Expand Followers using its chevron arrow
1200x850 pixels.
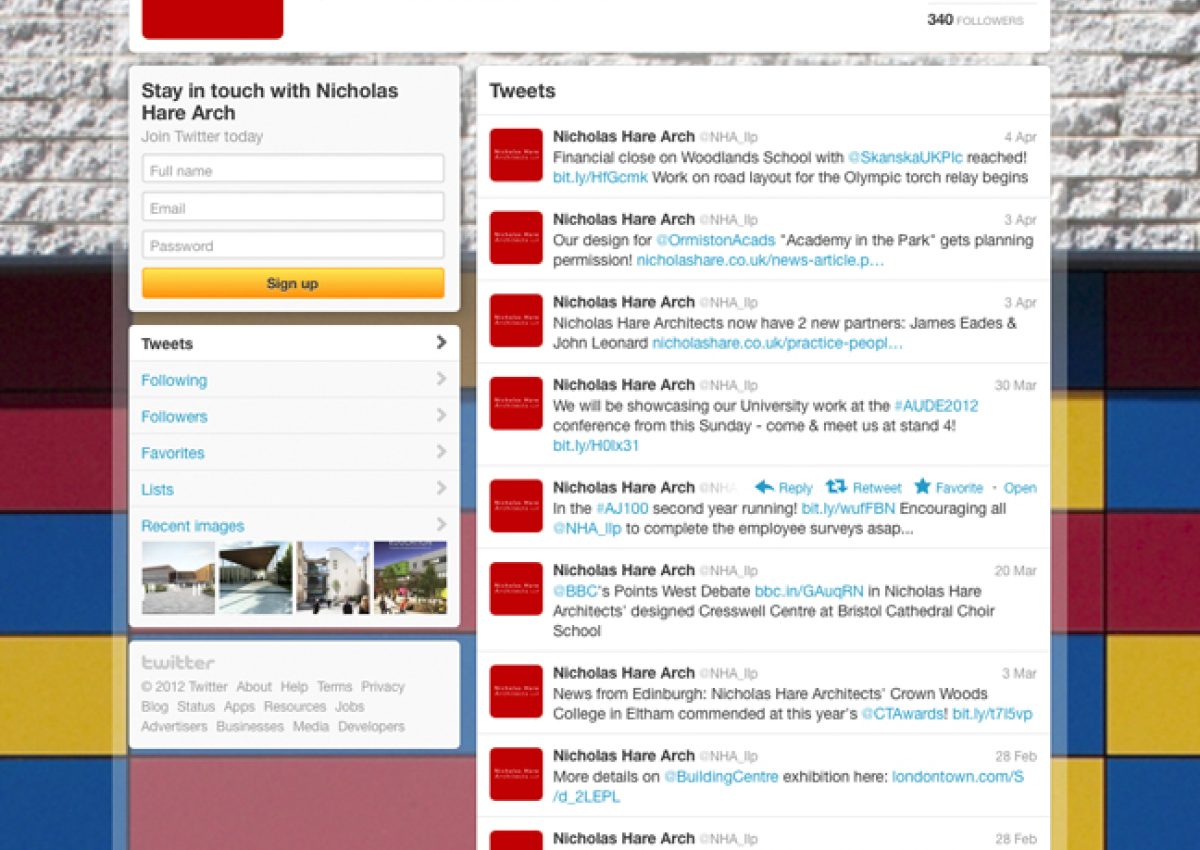tap(441, 415)
